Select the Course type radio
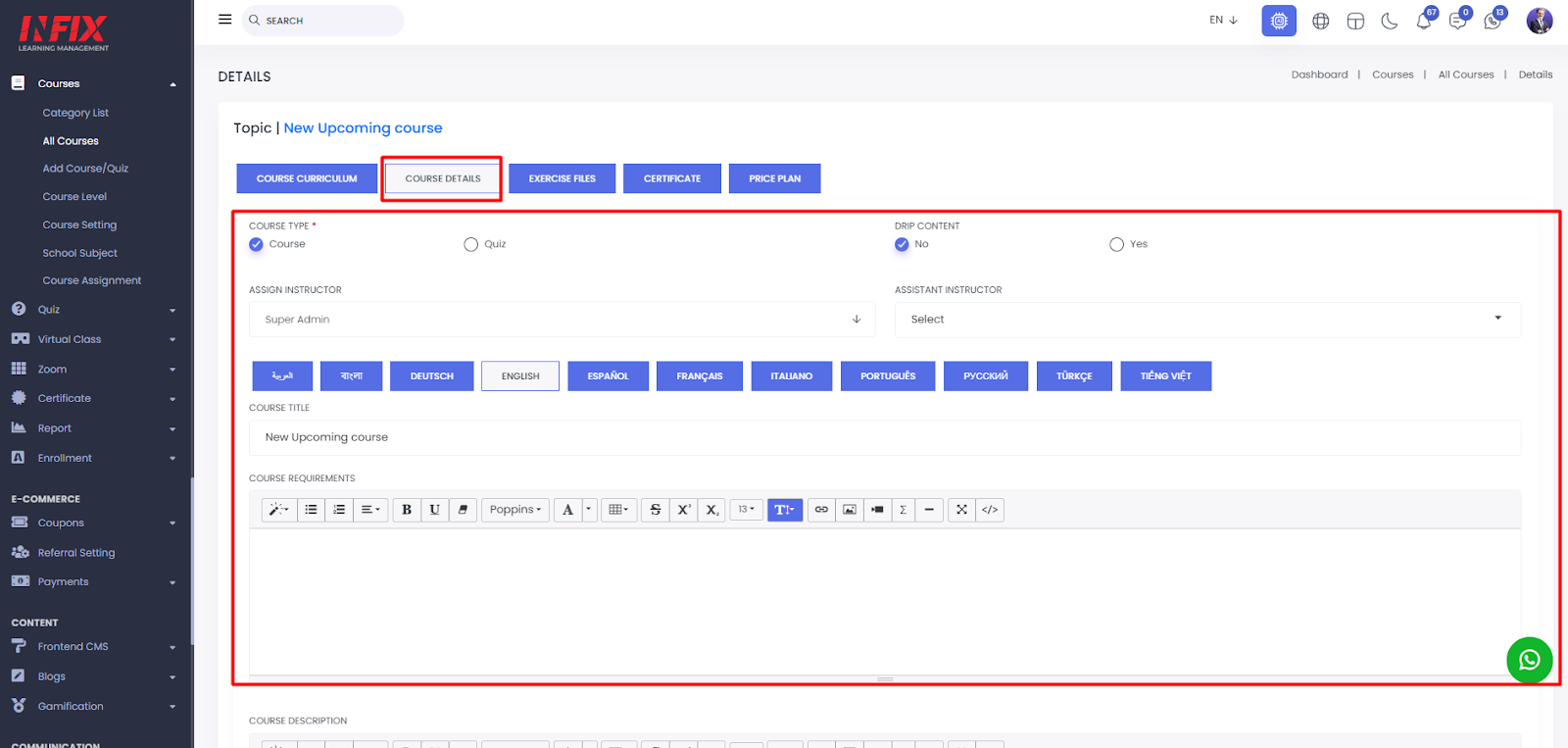 (x=256, y=244)
